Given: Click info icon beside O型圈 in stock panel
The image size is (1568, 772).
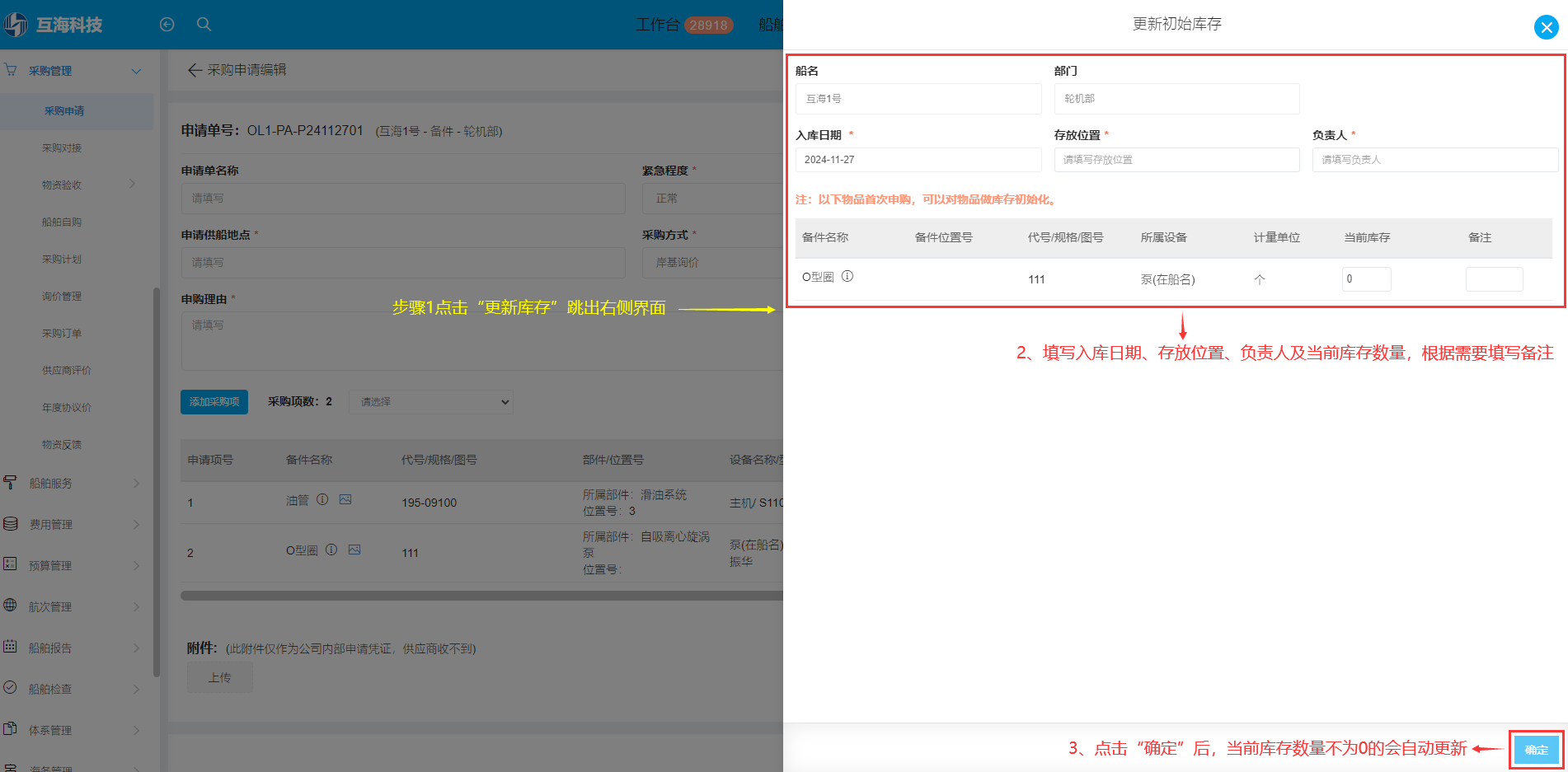Looking at the screenshot, I should pyautogui.click(x=847, y=276).
